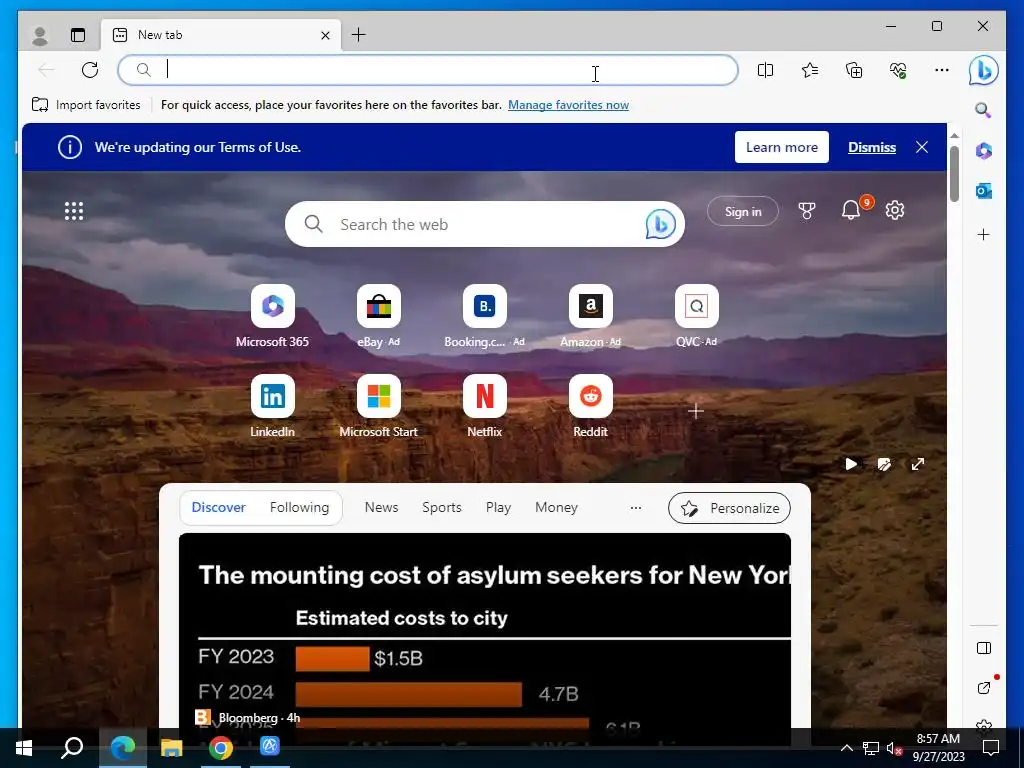Click the Sign in button
Image resolution: width=1024 pixels, height=768 pixels.
point(743,211)
